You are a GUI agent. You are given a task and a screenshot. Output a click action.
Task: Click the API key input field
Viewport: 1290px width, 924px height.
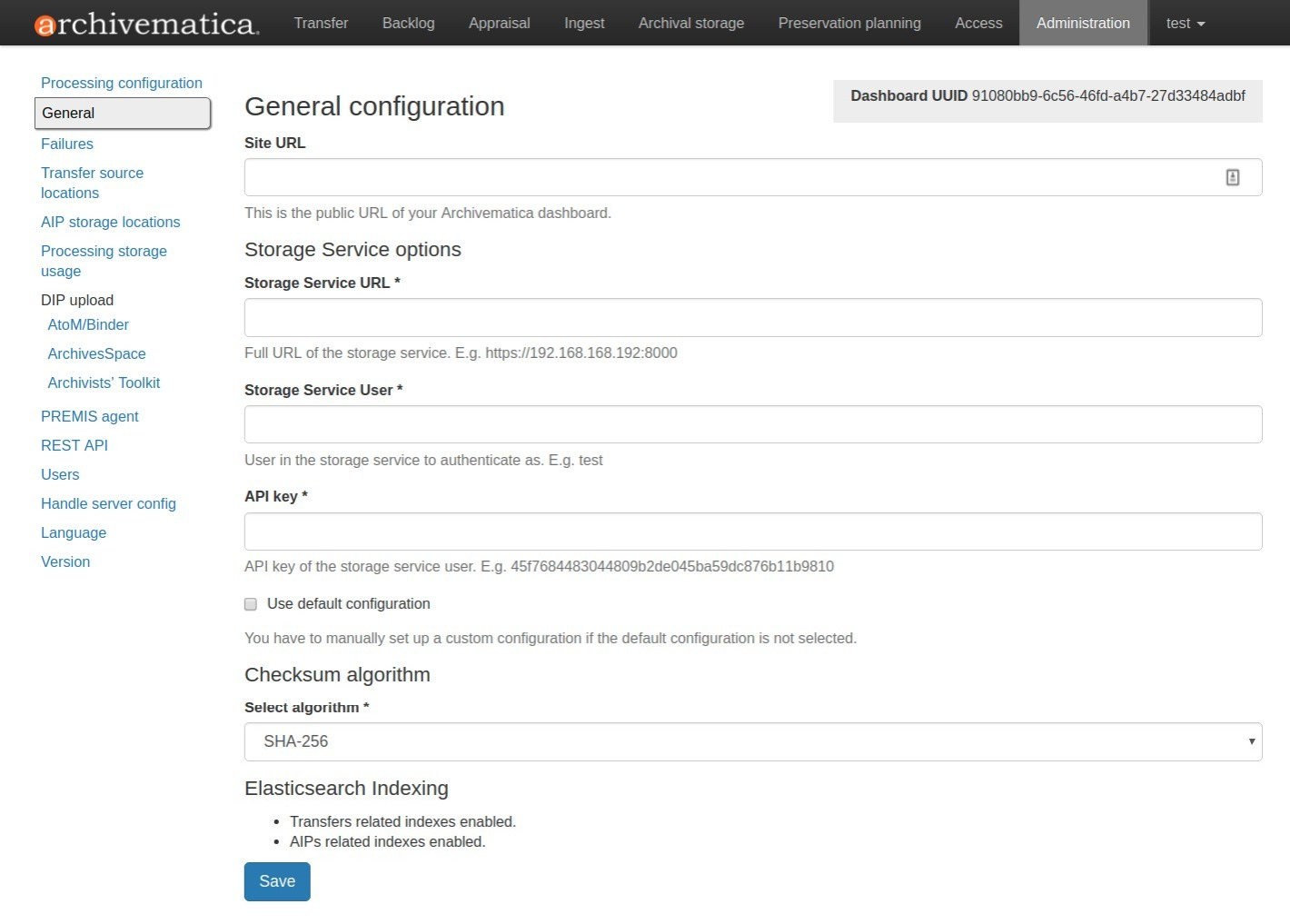pyautogui.click(x=752, y=532)
